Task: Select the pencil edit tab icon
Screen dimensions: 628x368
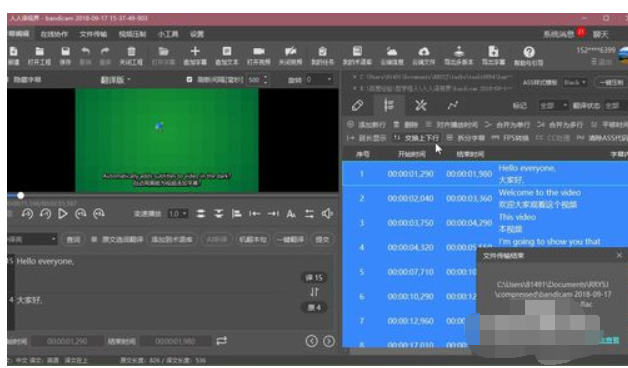Action: (x=357, y=105)
